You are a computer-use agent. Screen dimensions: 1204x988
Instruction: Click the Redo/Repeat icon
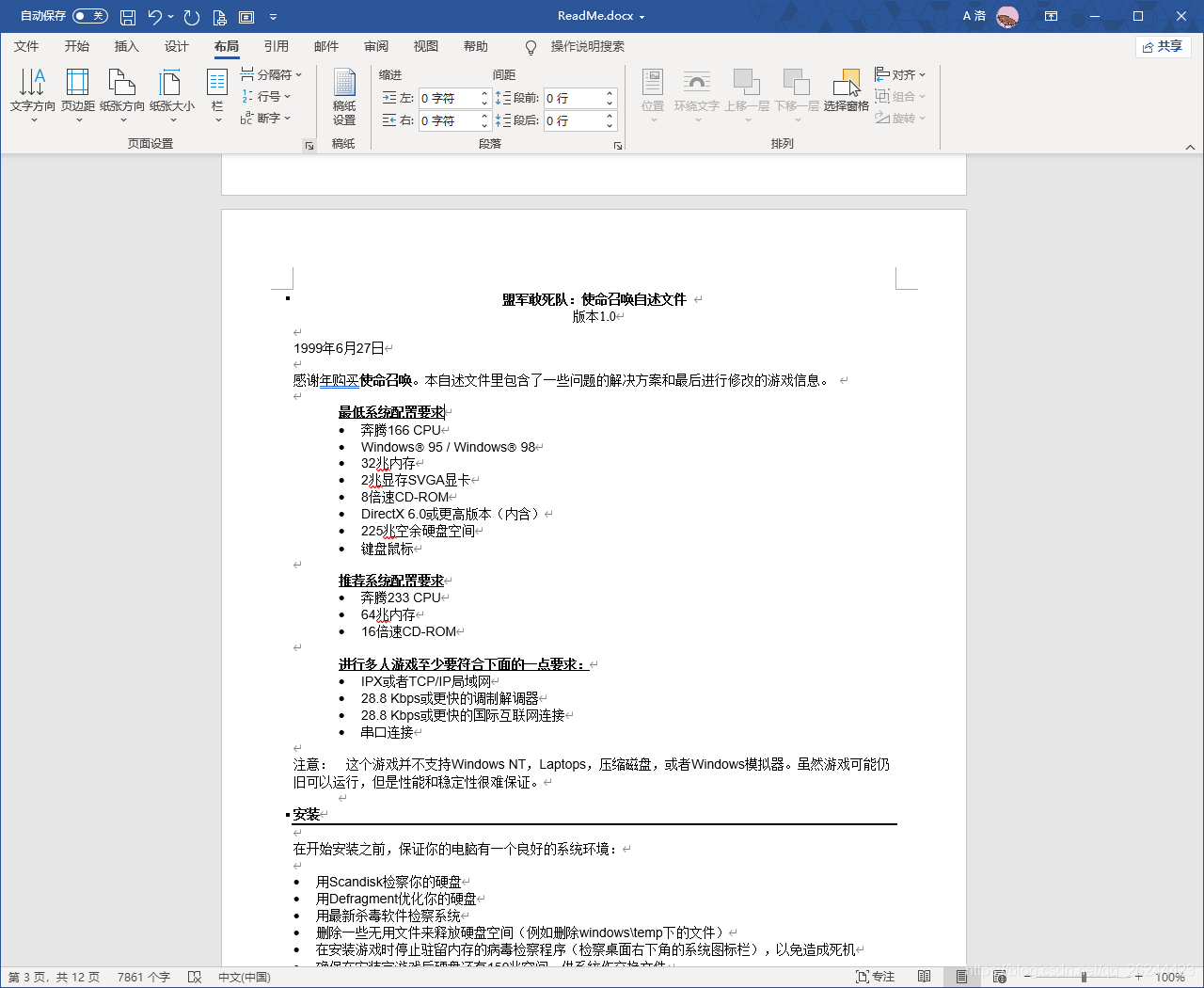tap(192, 16)
